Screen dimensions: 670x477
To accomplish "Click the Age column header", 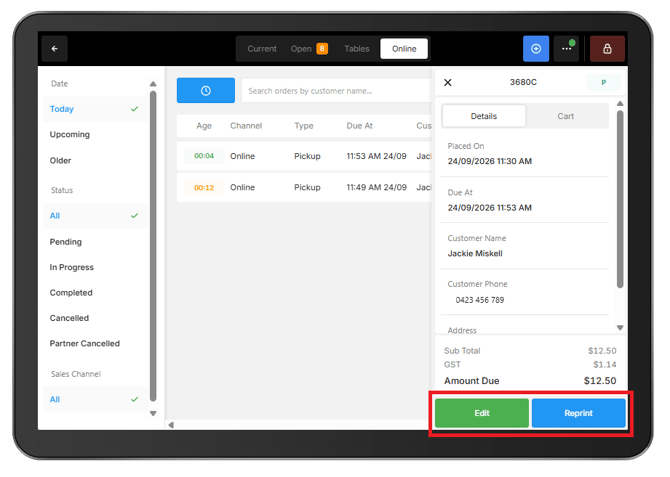I will 204,126.
